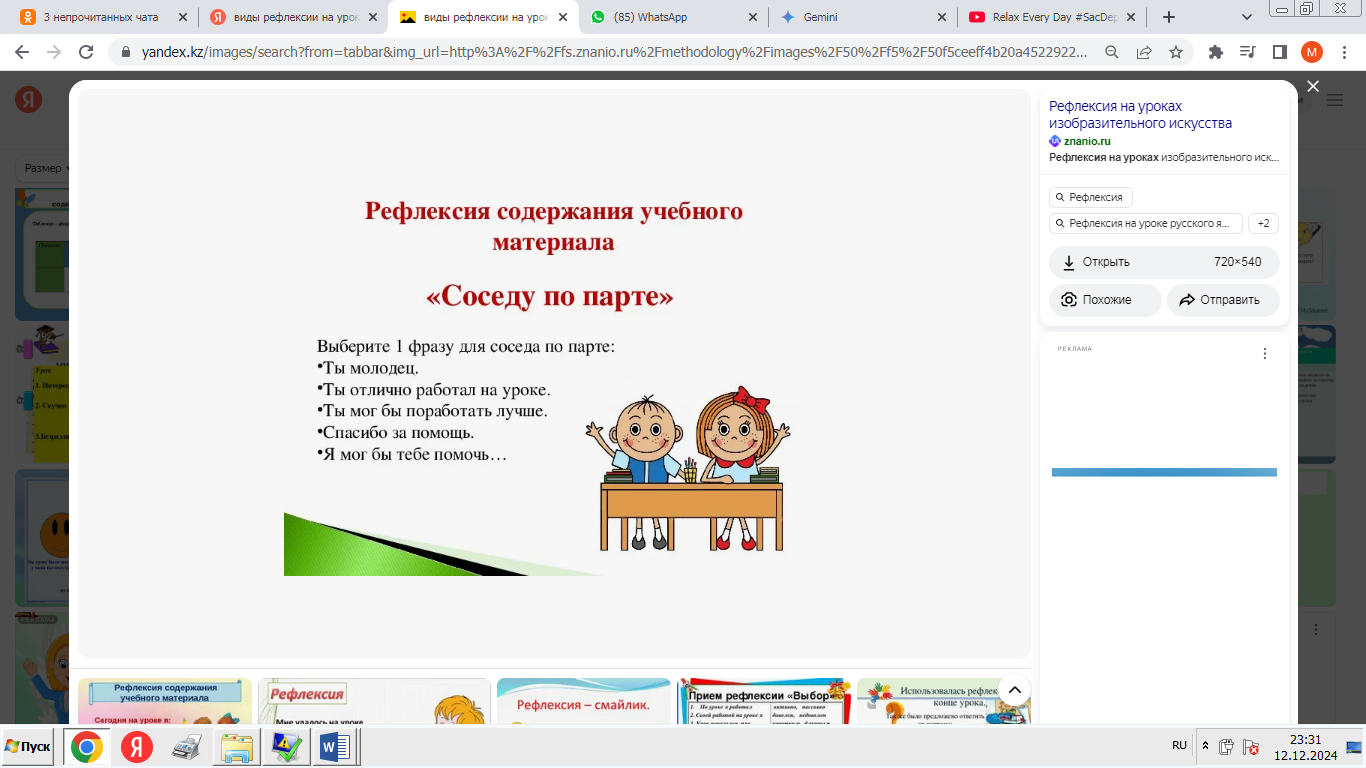Bookmark this page with the star icon

click(1176, 53)
